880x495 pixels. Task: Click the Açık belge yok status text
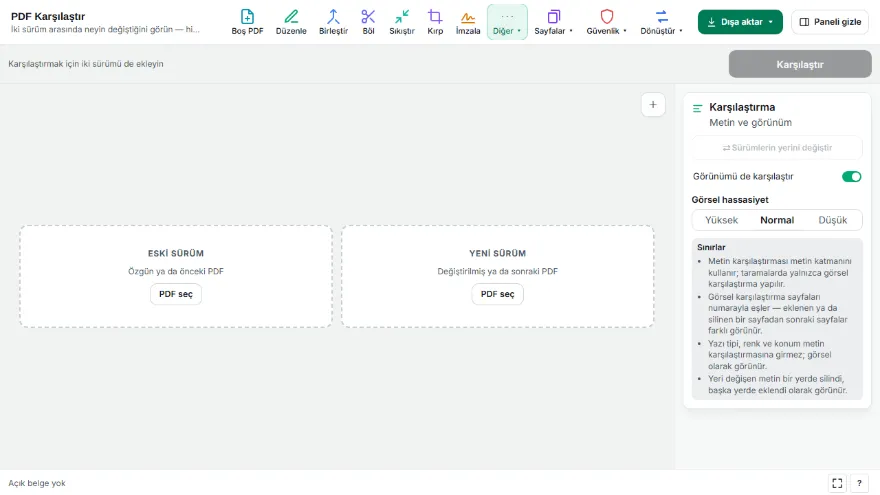[37, 483]
